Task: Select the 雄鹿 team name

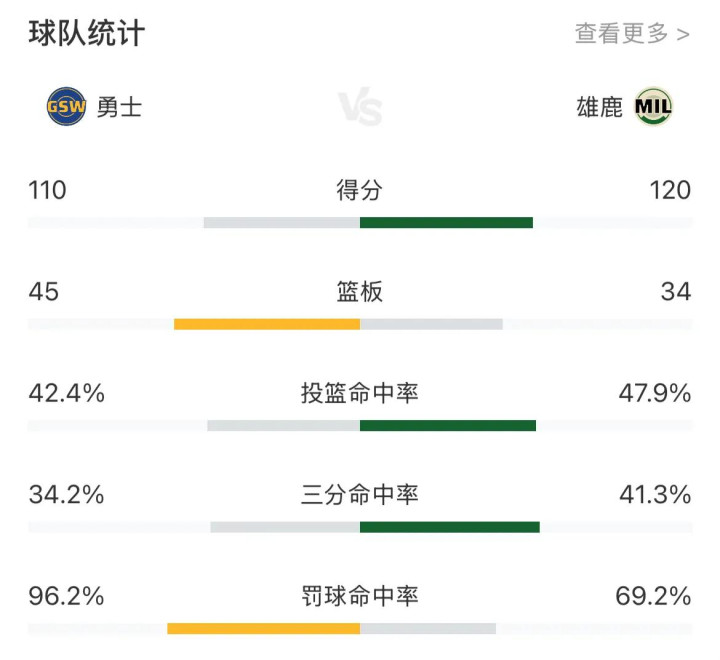Action: click(600, 107)
